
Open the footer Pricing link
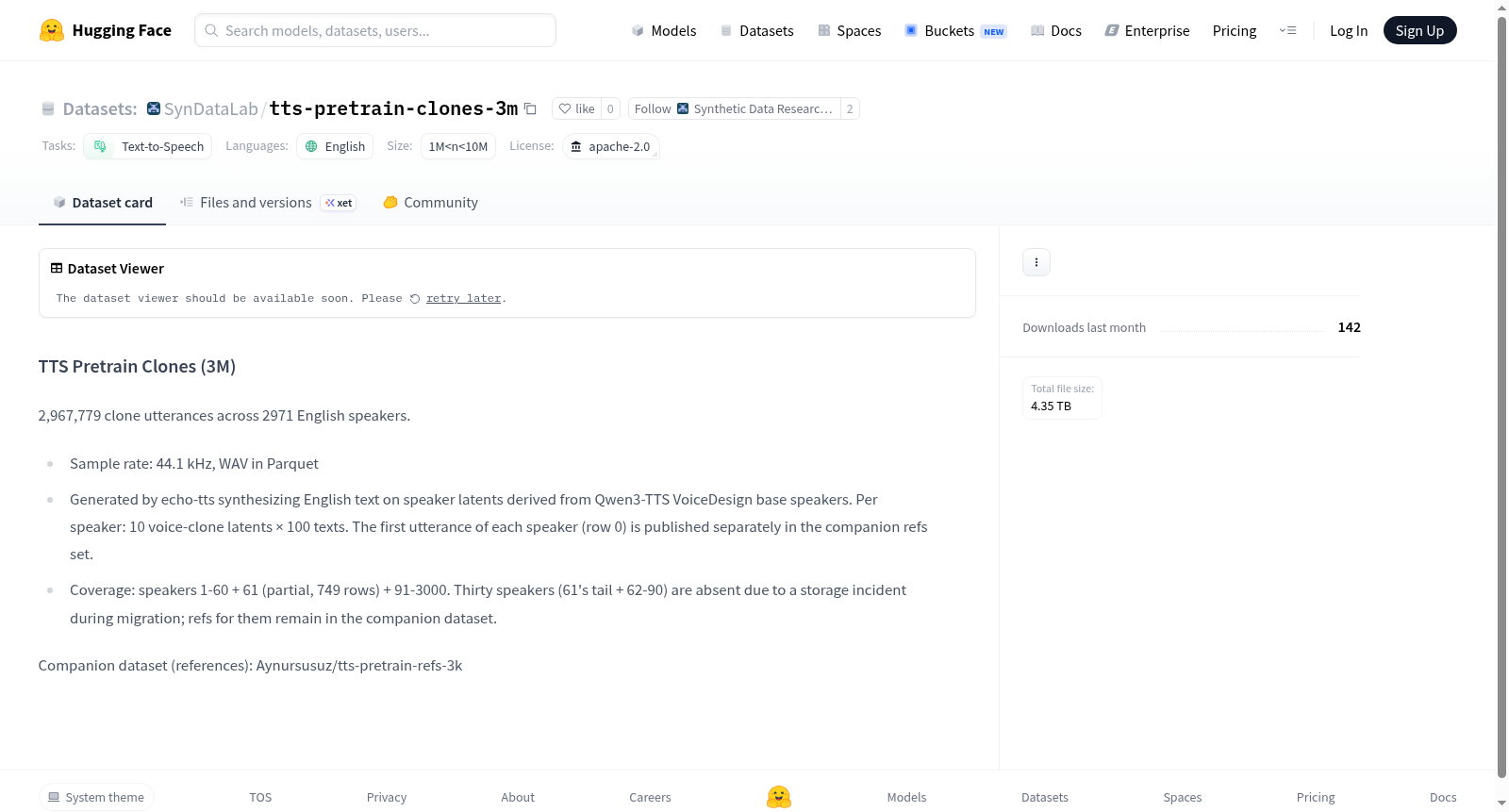tap(1316, 797)
